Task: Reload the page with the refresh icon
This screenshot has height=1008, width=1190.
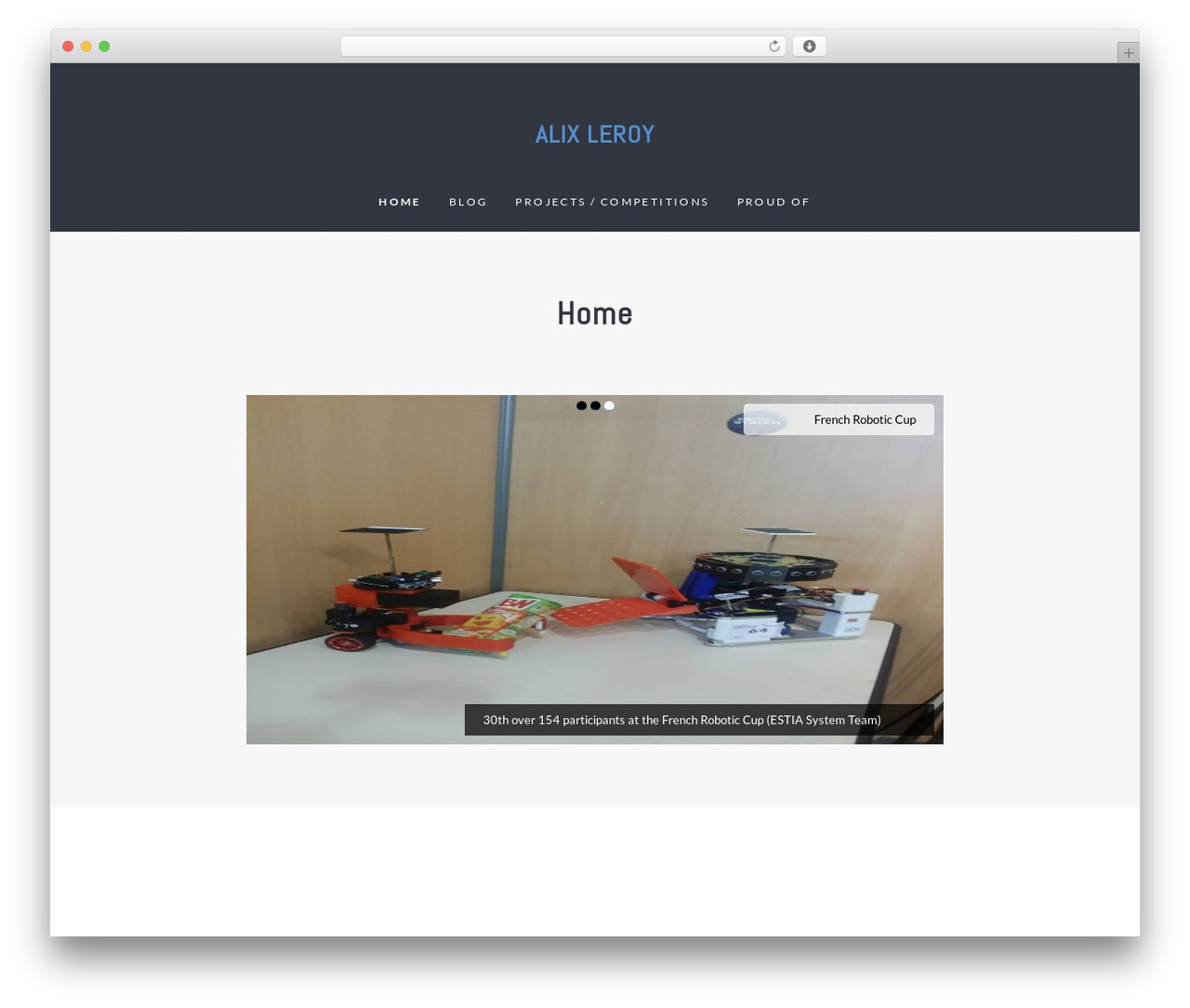Action: tap(773, 46)
